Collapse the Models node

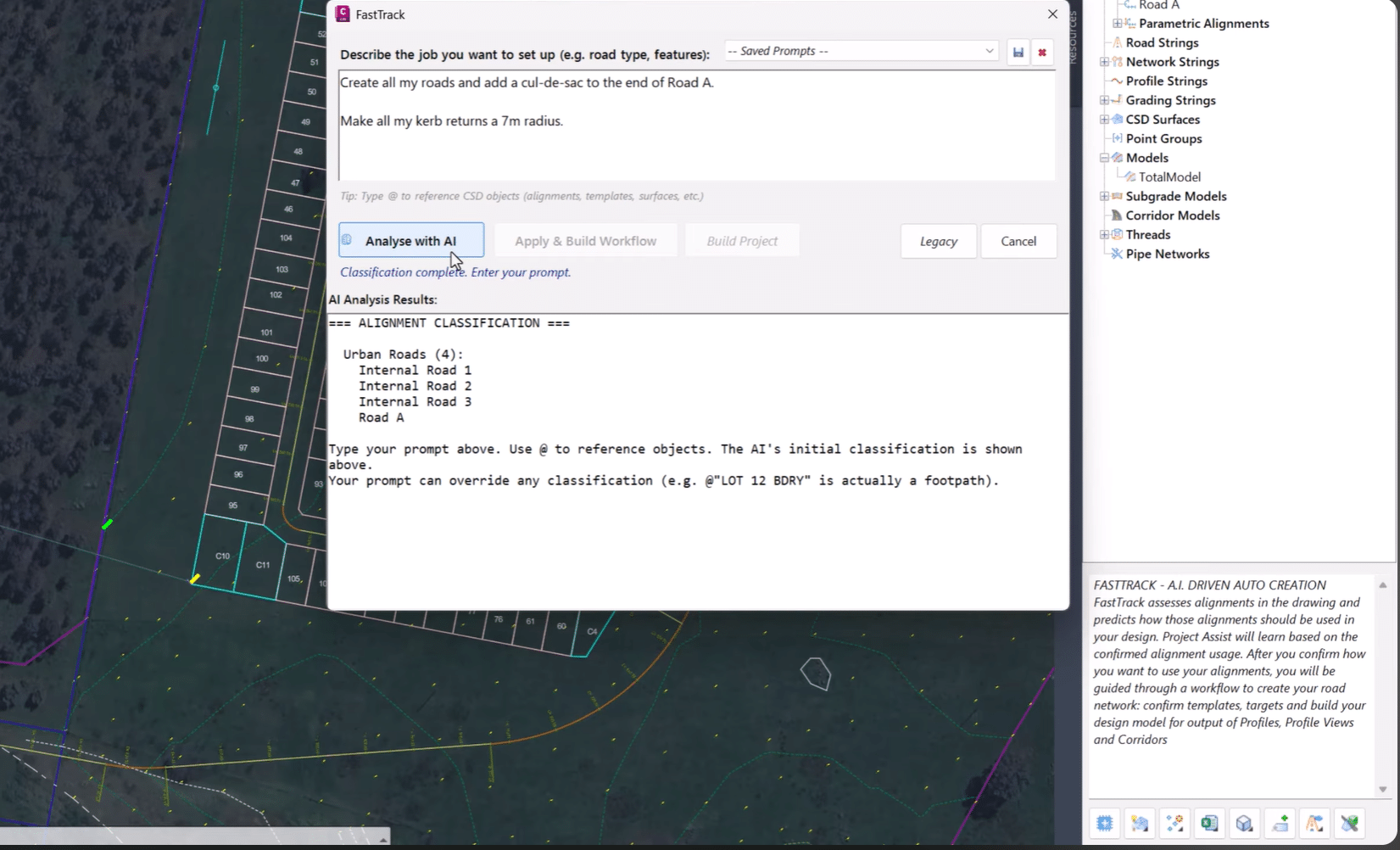tap(1104, 158)
